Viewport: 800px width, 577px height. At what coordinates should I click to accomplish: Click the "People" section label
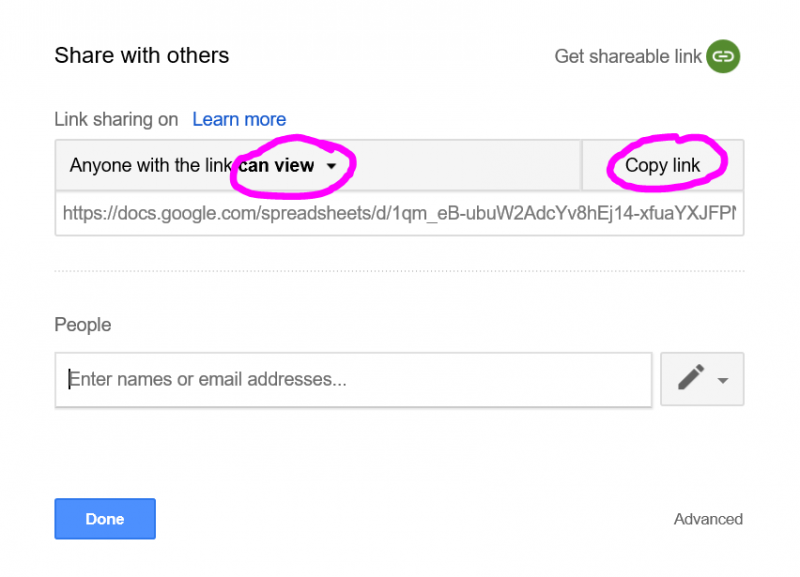tap(83, 325)
